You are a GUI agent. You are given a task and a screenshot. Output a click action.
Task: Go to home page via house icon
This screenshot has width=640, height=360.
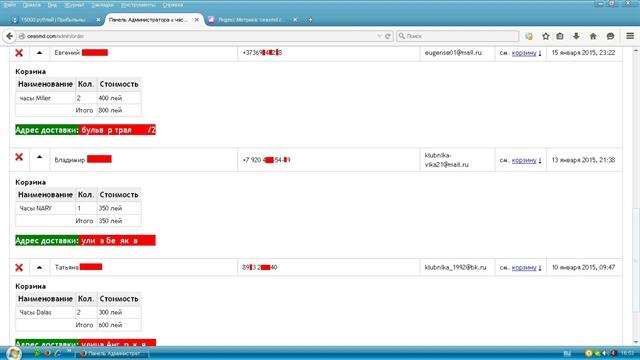click(593, 36)
